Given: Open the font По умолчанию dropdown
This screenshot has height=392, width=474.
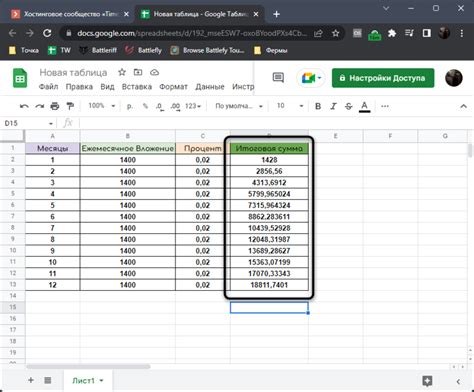Looking at the screenshot, I should pos(239,106).
